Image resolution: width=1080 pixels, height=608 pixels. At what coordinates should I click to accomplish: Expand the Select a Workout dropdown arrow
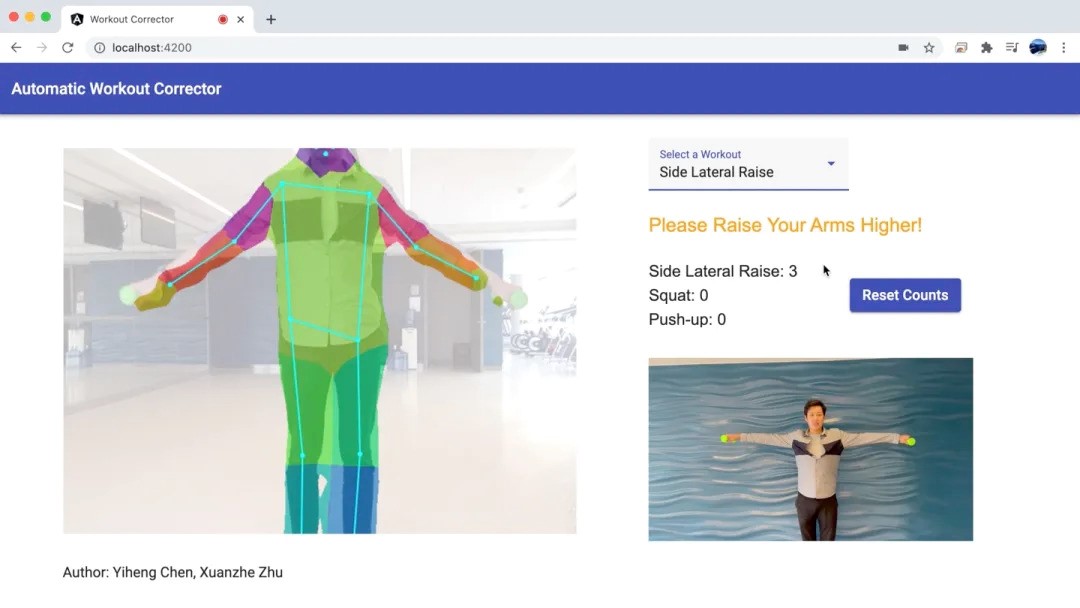click(830, 164)
